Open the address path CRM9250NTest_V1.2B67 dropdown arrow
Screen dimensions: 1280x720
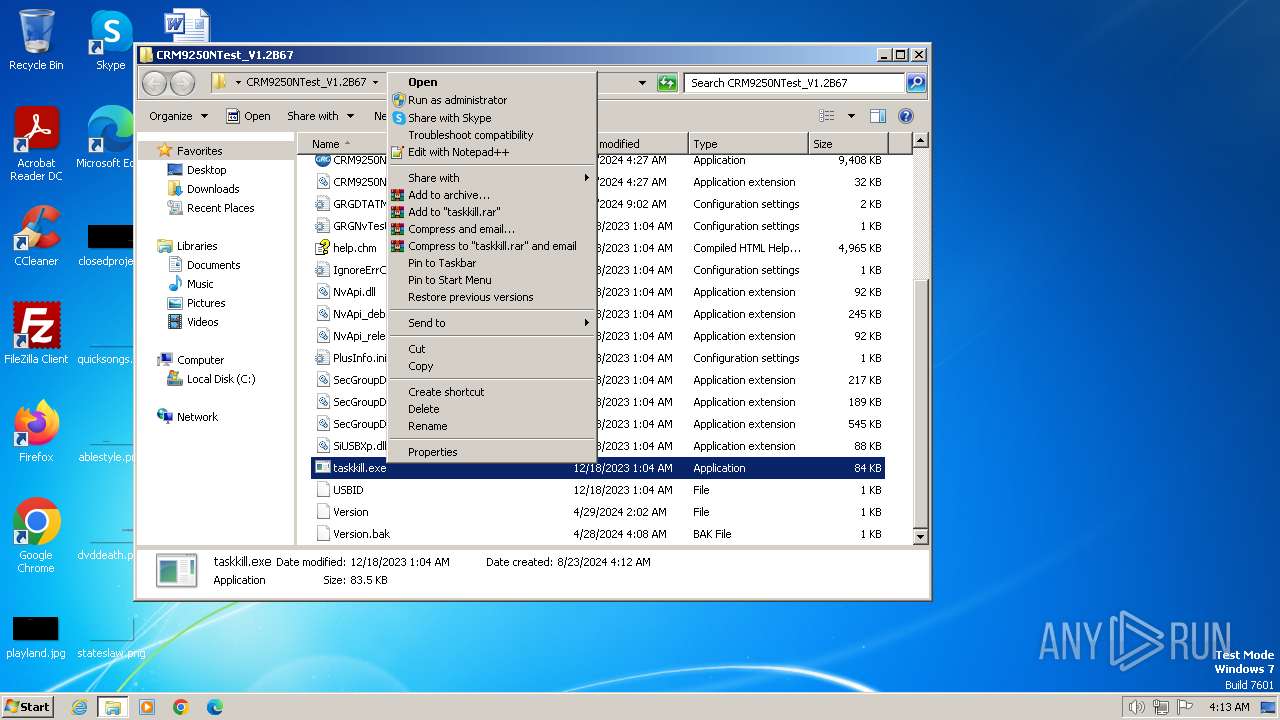[x=375, y=83]
